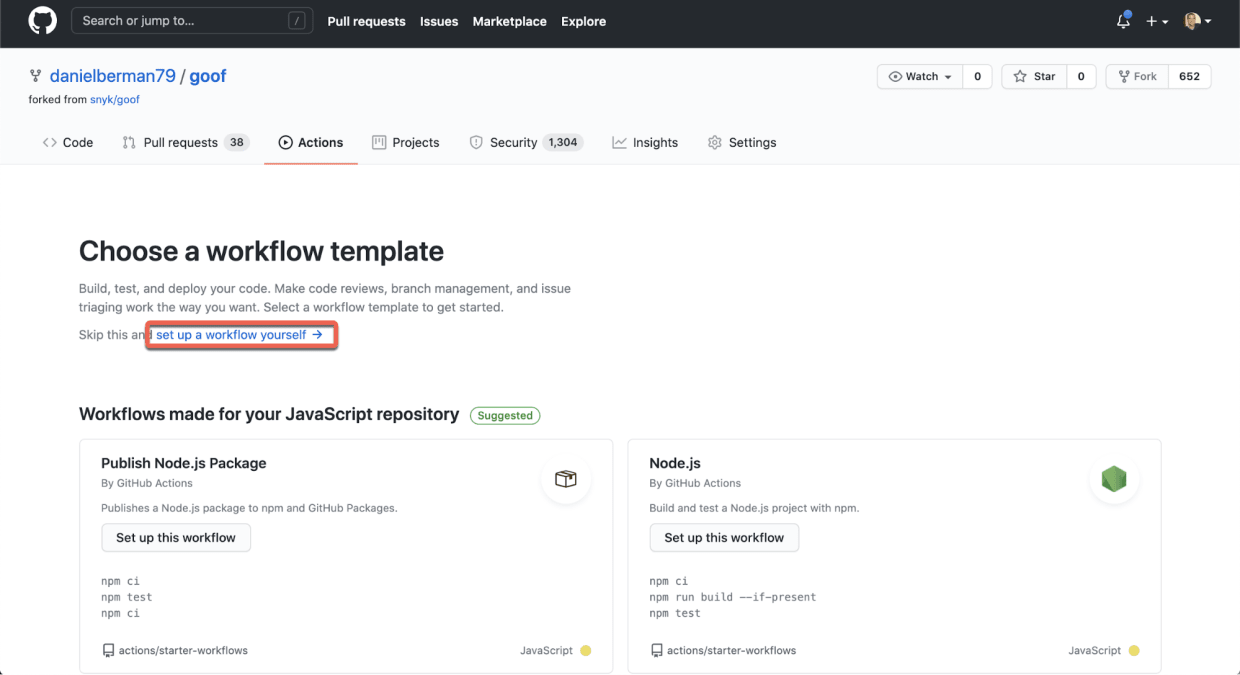Click the green Node.js hexagon logo
The width and height of the screenshot is (1240, 675).
click(x=1114, y=479)
